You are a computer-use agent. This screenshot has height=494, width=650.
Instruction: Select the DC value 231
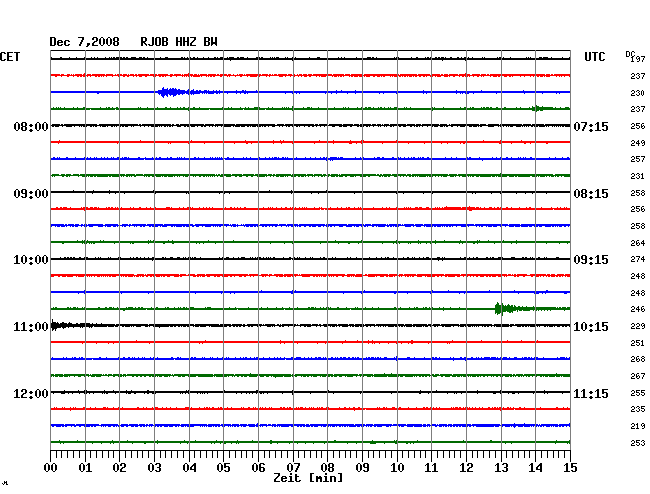pyautogui.click(x=638, y=177)
